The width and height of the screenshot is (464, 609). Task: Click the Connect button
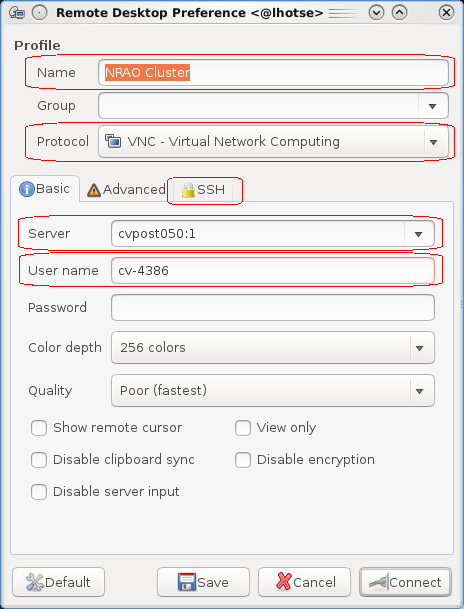pyautogui.click(x=405, y=582)
